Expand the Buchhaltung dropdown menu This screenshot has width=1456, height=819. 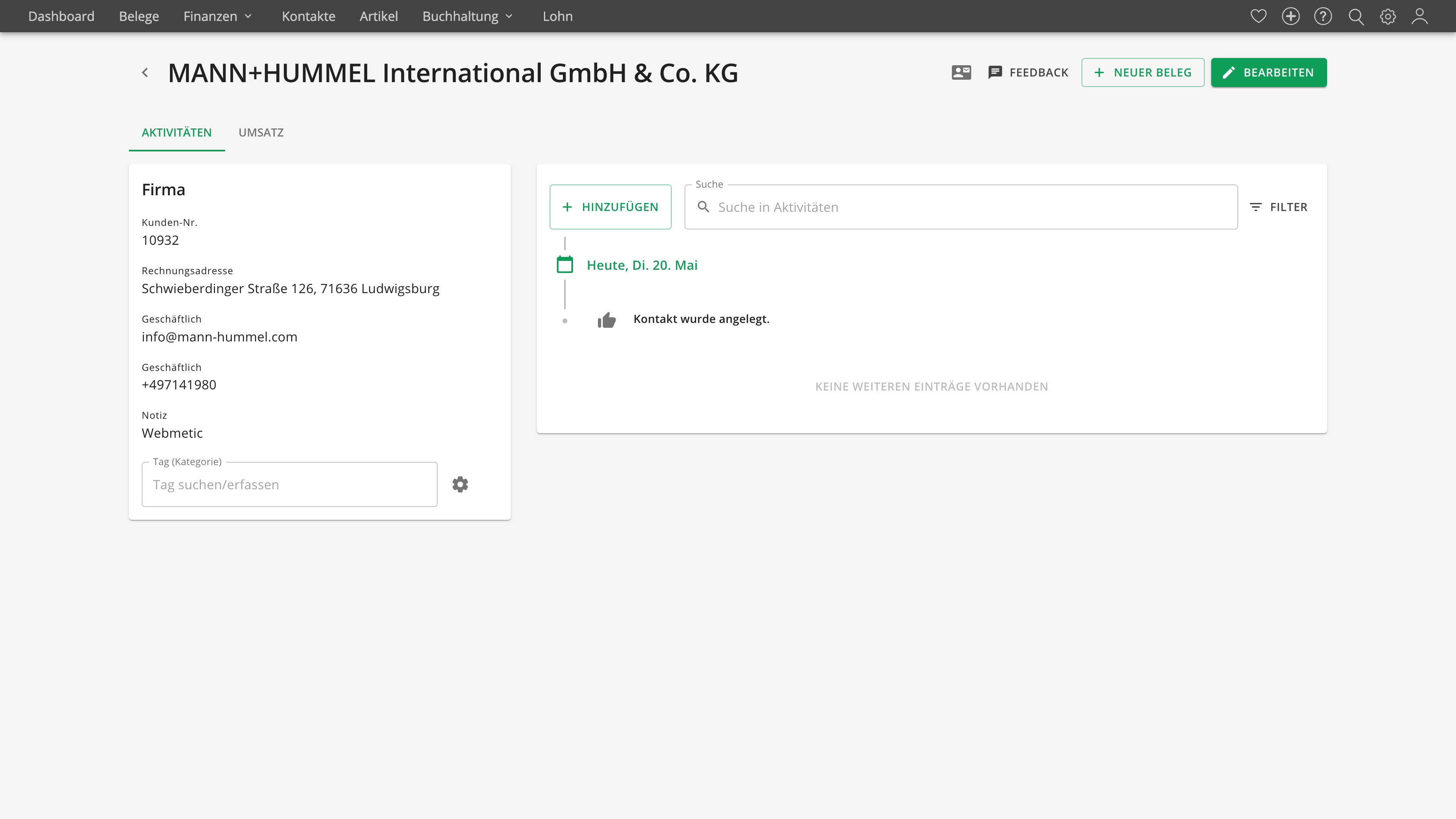click(467, 16)
